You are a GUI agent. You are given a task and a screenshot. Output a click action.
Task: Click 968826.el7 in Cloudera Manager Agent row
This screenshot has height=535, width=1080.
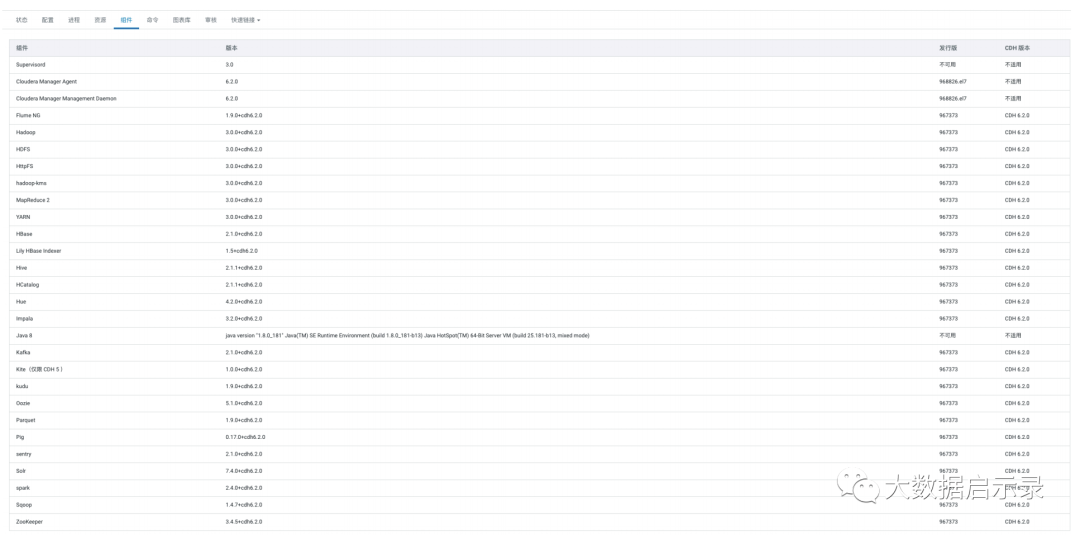(x=953, y=81)
